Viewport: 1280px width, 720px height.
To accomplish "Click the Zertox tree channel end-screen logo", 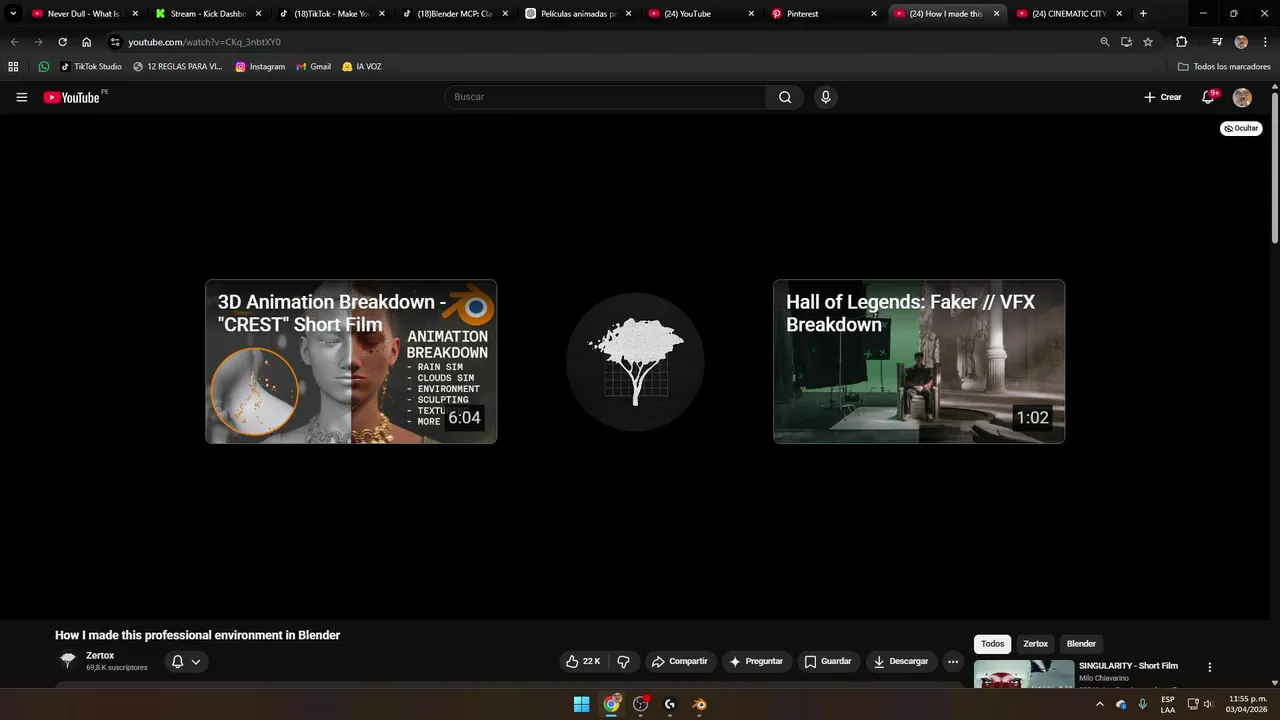I will (635, 362).
